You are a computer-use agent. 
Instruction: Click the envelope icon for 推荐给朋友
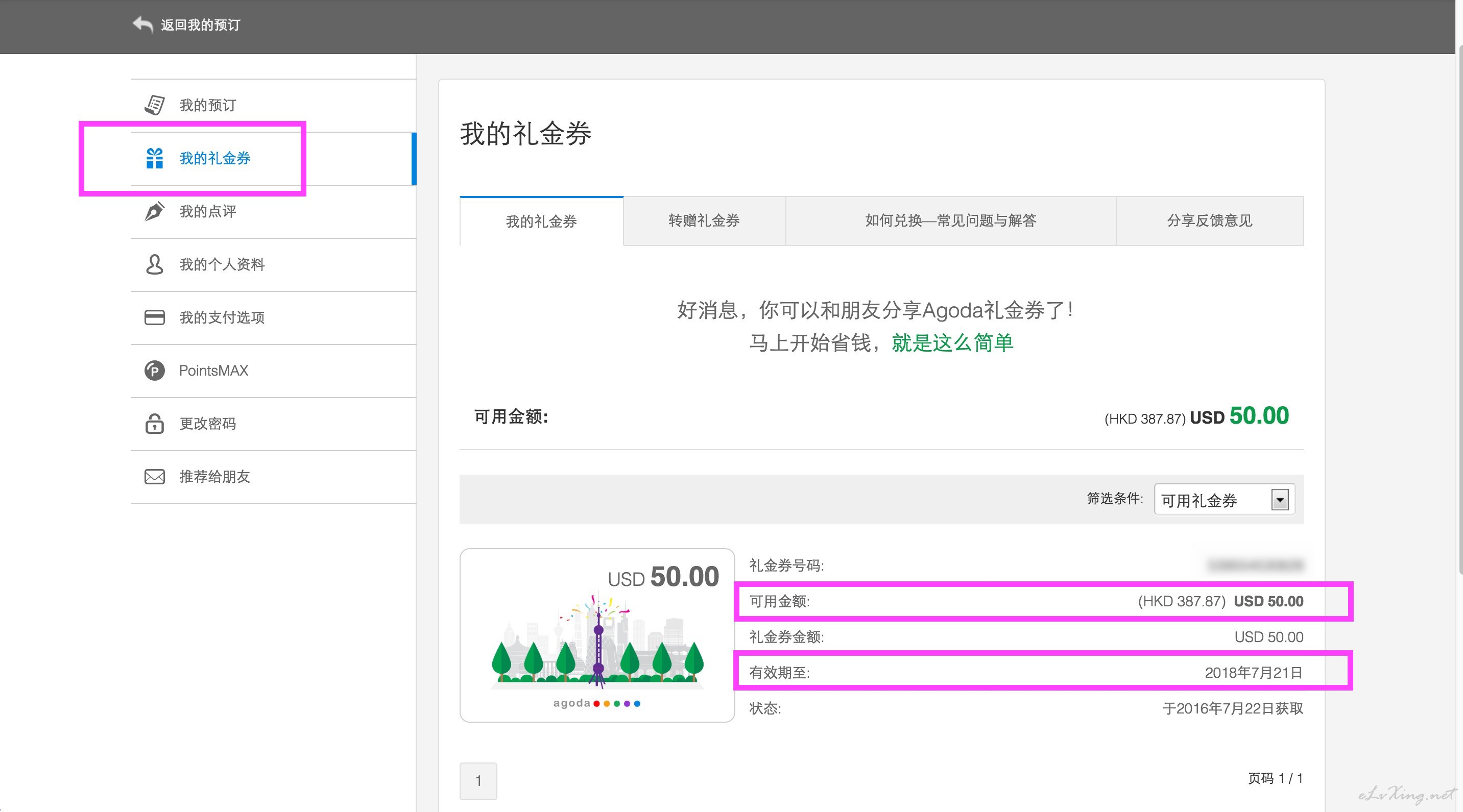155,477
